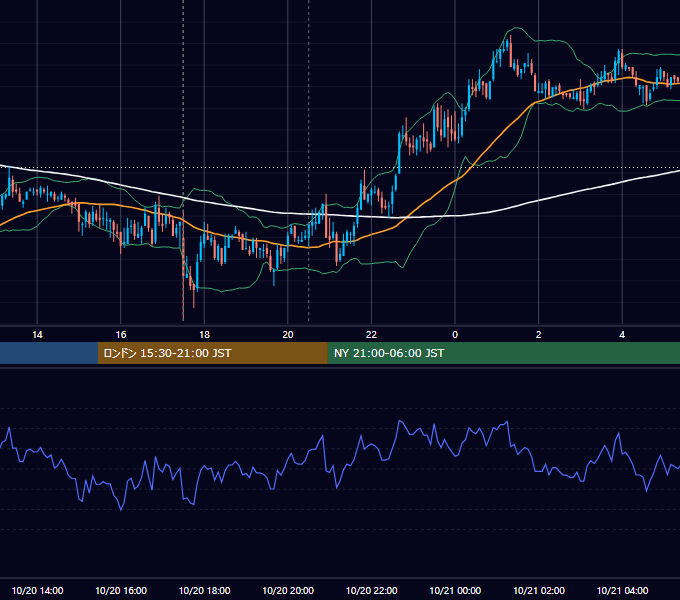The width and height of the screenshot is (680, 600).
Task: Click the hour label 16 on price chart axis
Action: (x=121, y=335)
